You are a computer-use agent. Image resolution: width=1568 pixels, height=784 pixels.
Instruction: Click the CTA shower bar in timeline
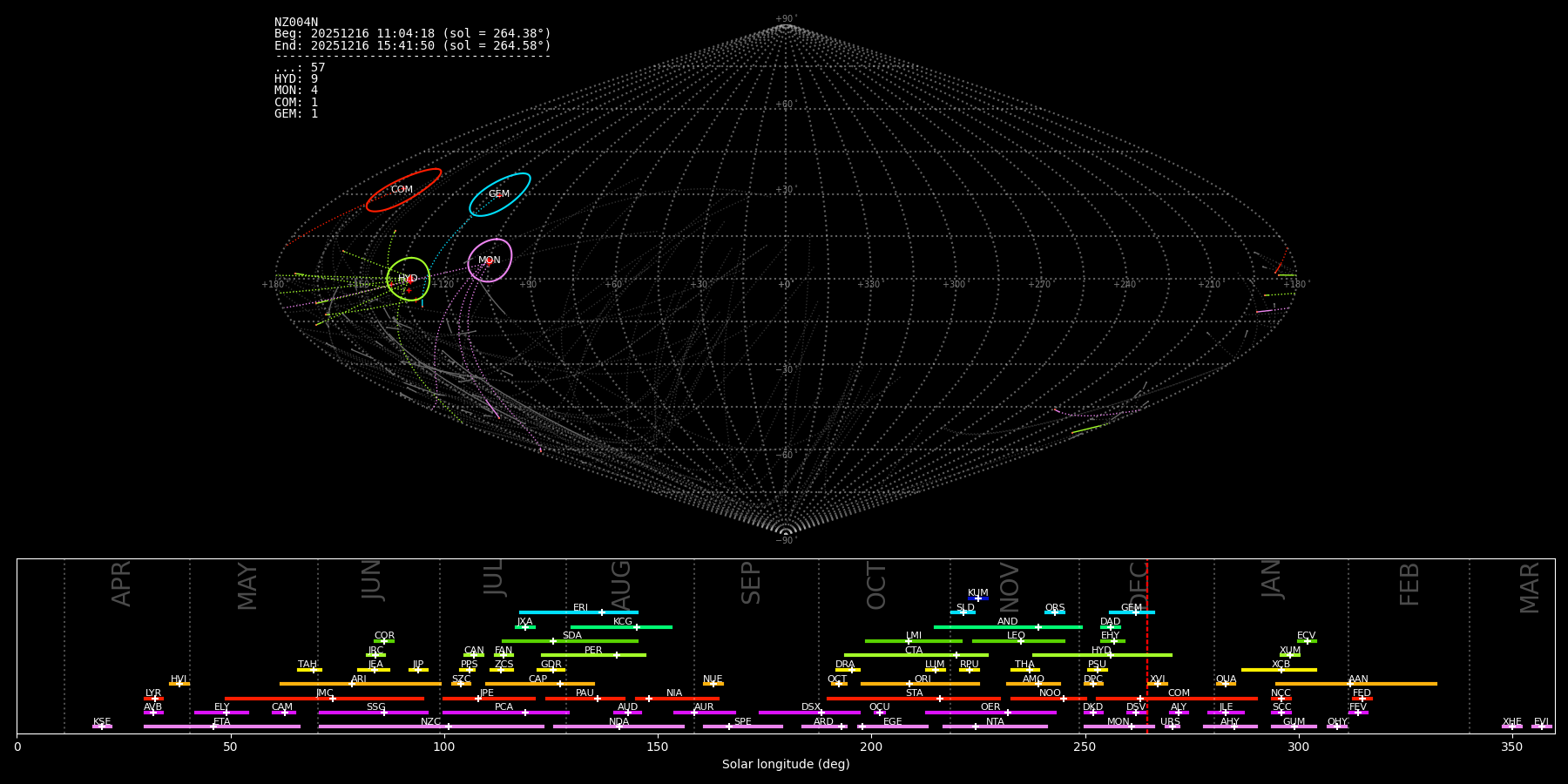(x=916, y=655)
